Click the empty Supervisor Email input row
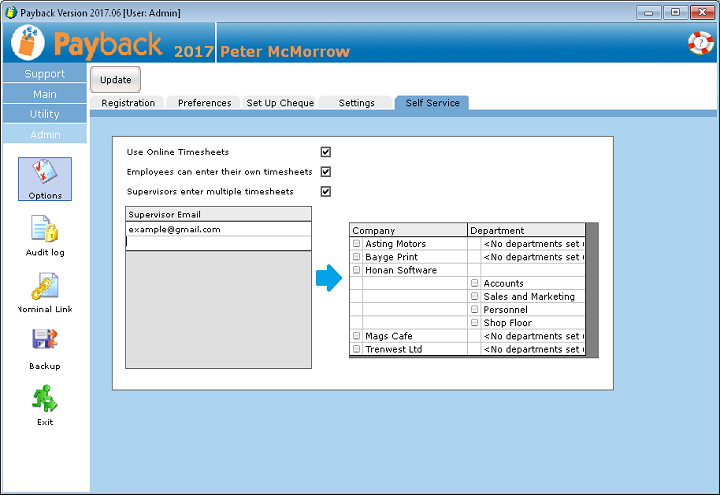720x495 pixels. 218,242
